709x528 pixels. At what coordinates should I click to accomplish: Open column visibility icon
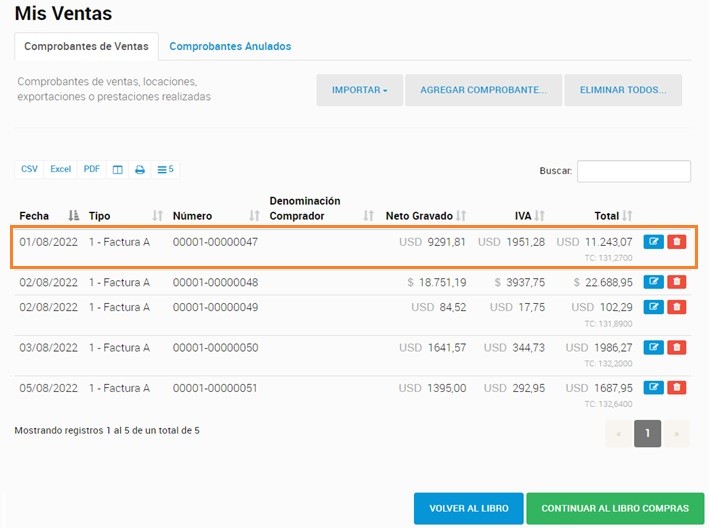tap(118, 170)
